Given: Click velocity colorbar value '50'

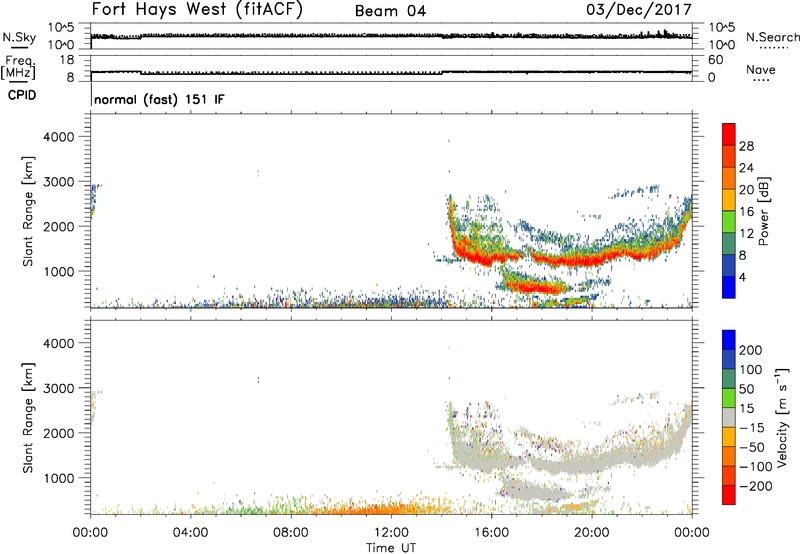Looking at the screenshot, I should (x=746, y=389).
